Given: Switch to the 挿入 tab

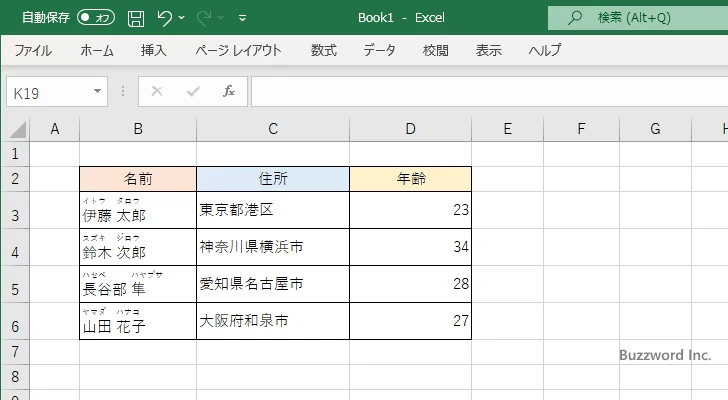Looking at the screenshot, I should (154, 50).
